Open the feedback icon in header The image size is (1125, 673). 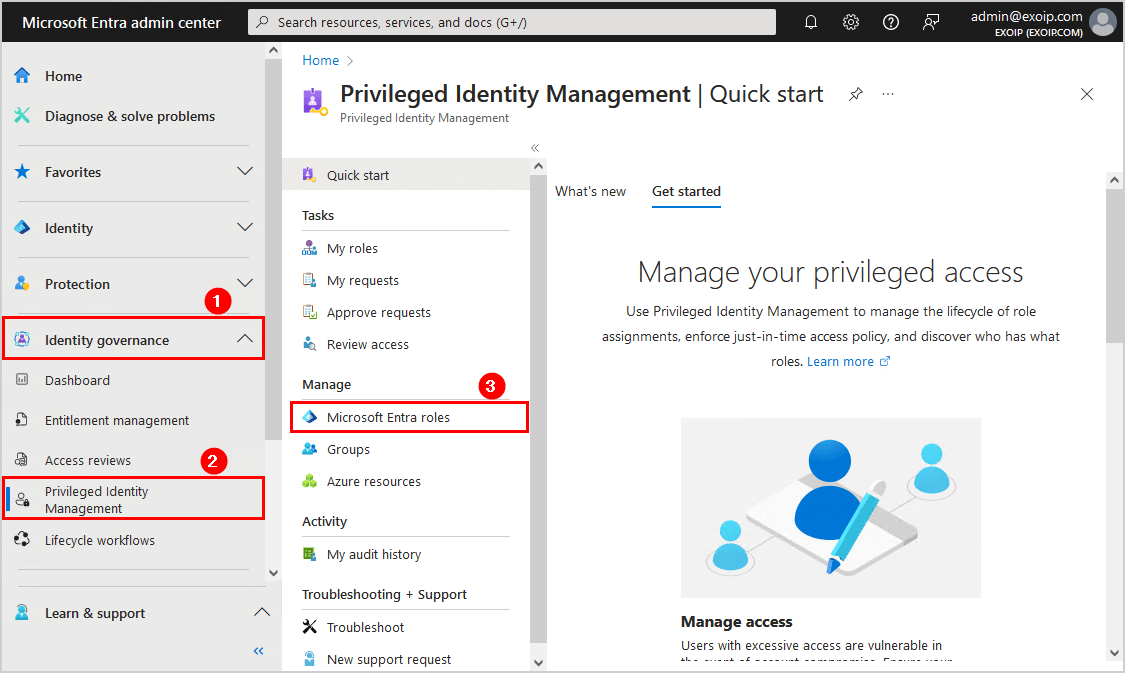931,22
